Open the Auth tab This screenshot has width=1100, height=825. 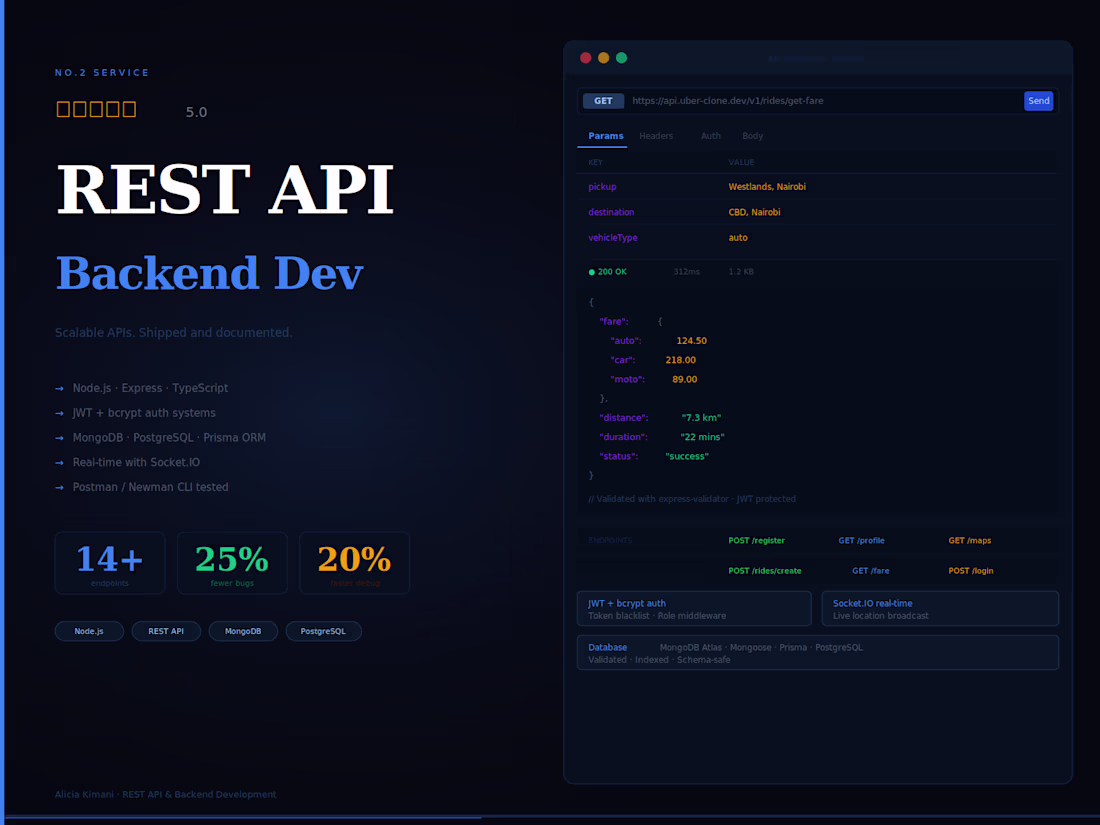click(x=711, y=136)
